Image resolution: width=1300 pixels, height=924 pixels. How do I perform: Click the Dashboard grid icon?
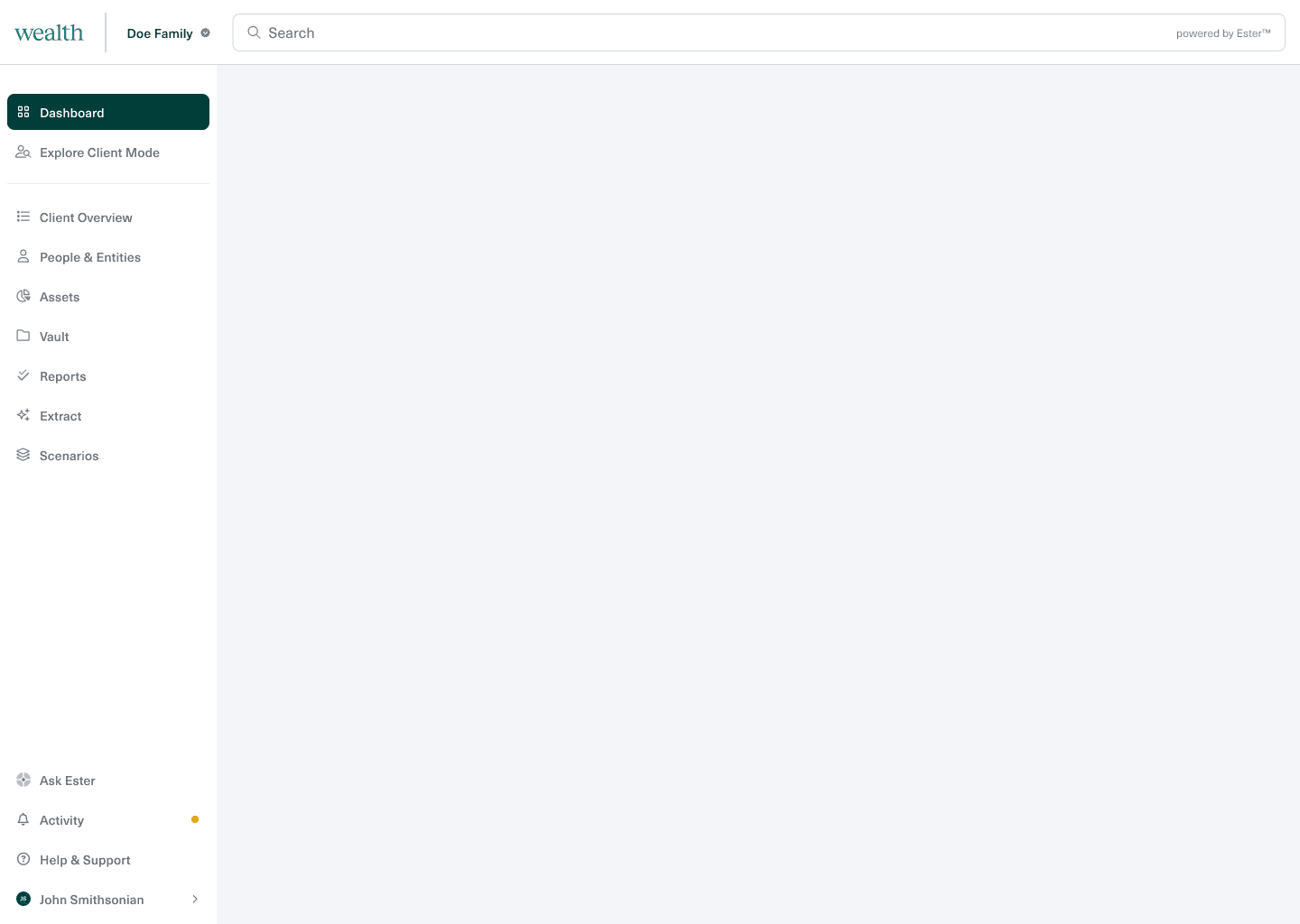(x=23, y=112)
